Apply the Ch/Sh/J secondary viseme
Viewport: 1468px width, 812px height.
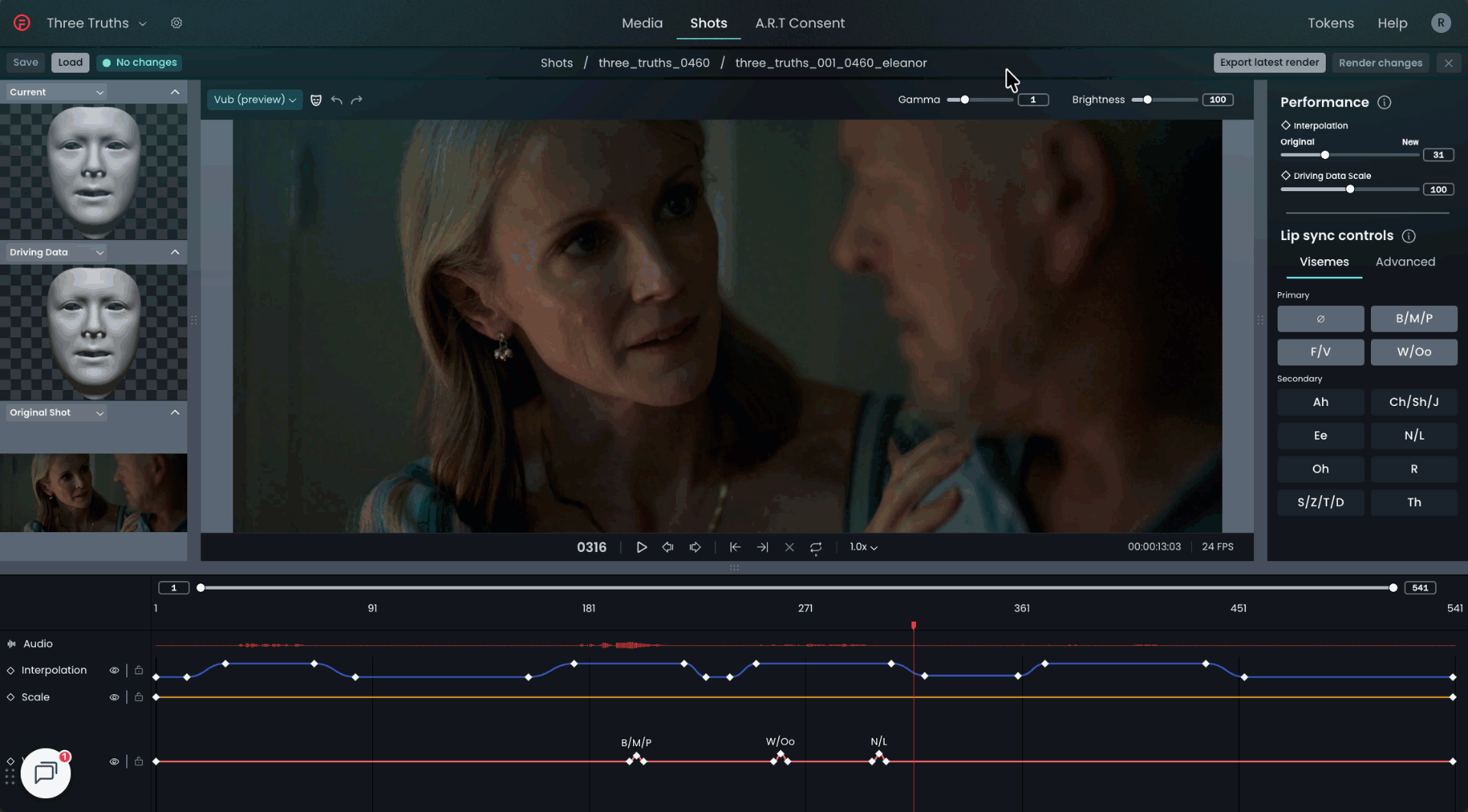pyautogui.click(x=1414, y=402)
